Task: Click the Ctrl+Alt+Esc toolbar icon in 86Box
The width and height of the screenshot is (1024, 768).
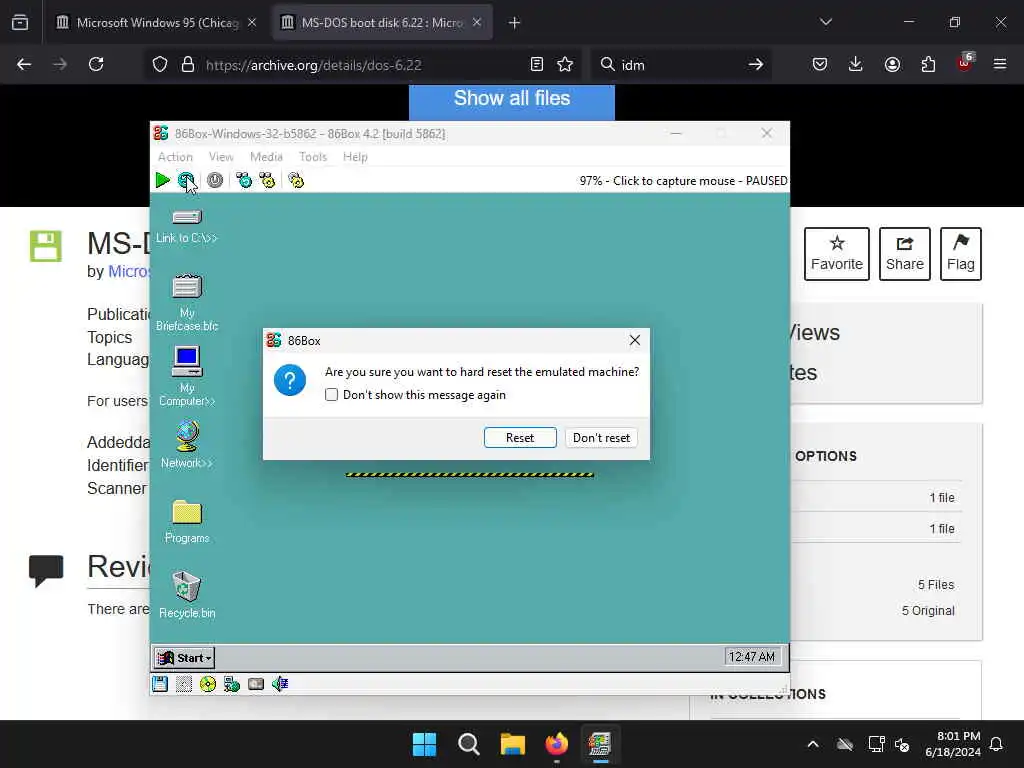Action: pos(267,180)
